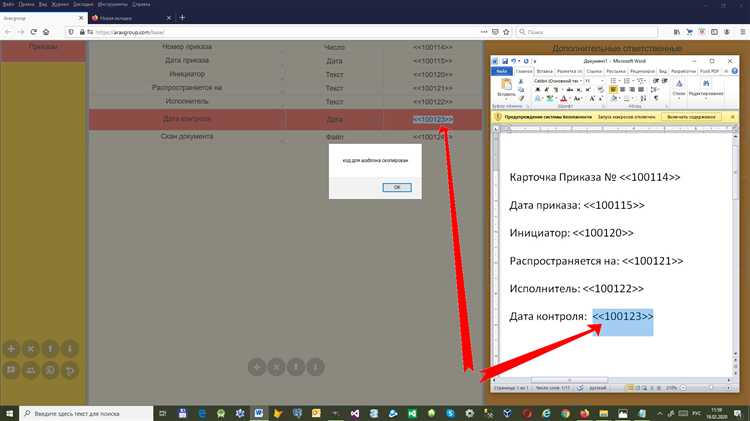
Task: Toggle Italic formatting in Word
Action: tap(546, 89)
